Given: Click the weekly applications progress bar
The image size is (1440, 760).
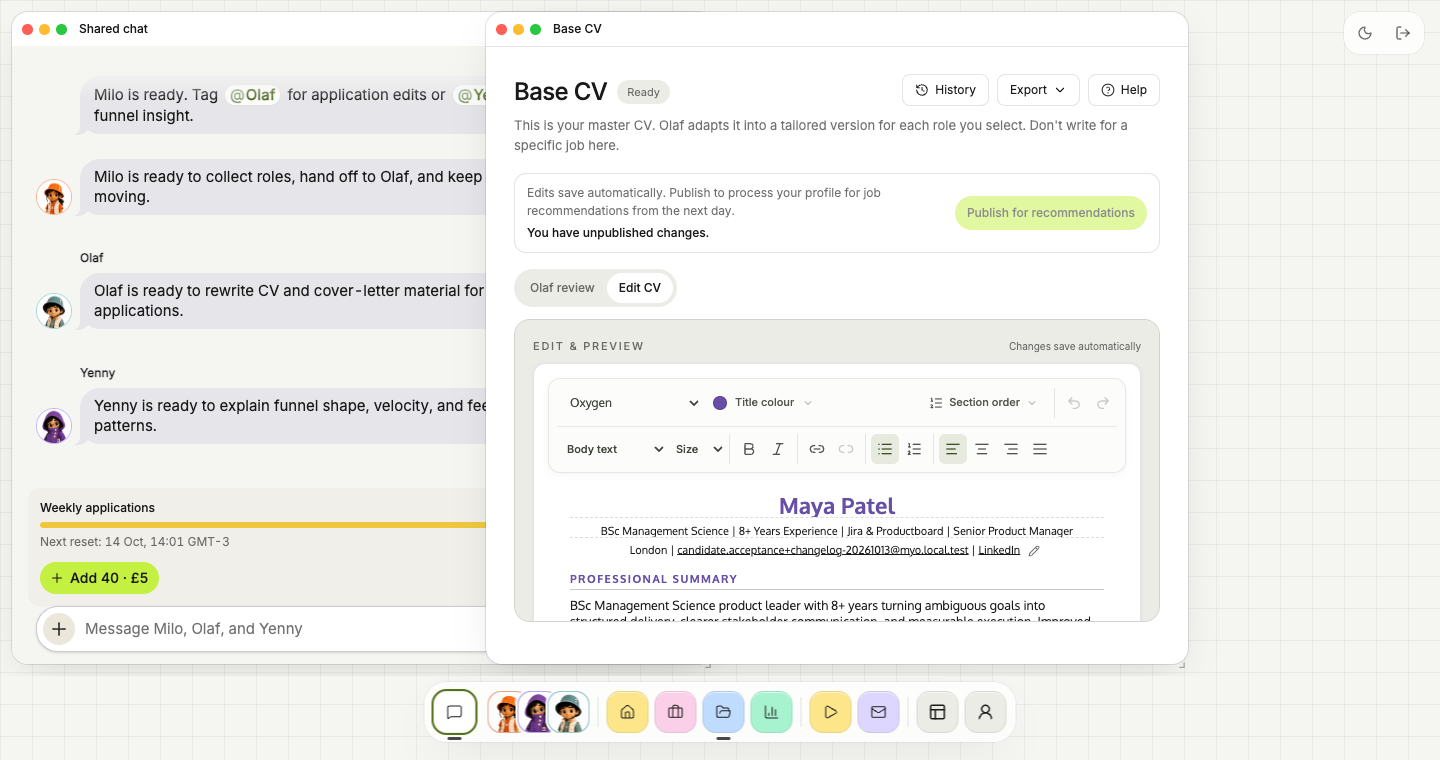Looking at the screenshot, I should (x=263, y=524).
